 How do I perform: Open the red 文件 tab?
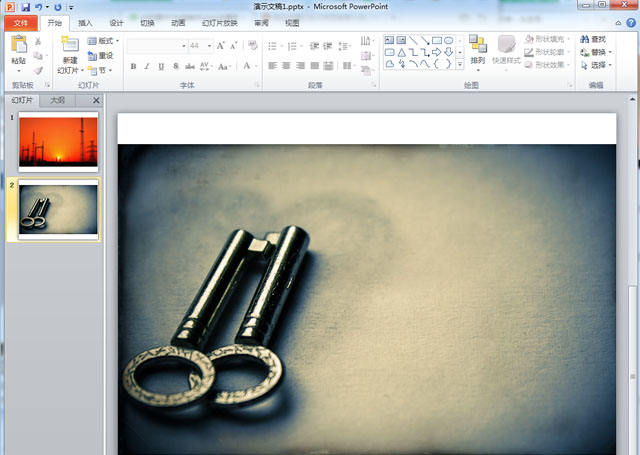21,23
